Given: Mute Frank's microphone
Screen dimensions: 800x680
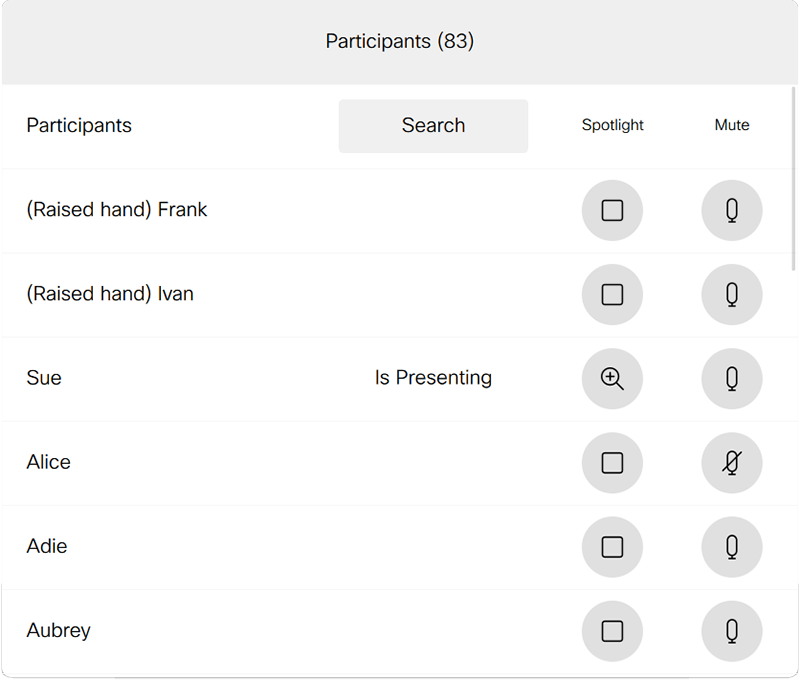Looking at the screenshot, I should click(732, 210).
